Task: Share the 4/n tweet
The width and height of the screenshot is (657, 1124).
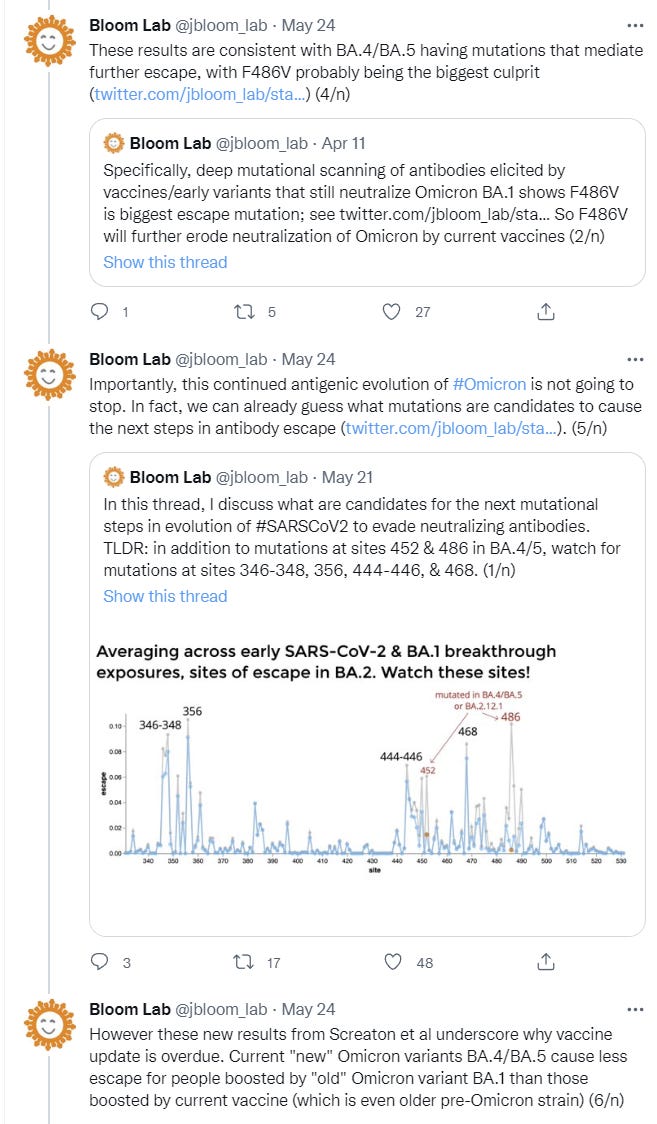Action: tap(546, 312)
